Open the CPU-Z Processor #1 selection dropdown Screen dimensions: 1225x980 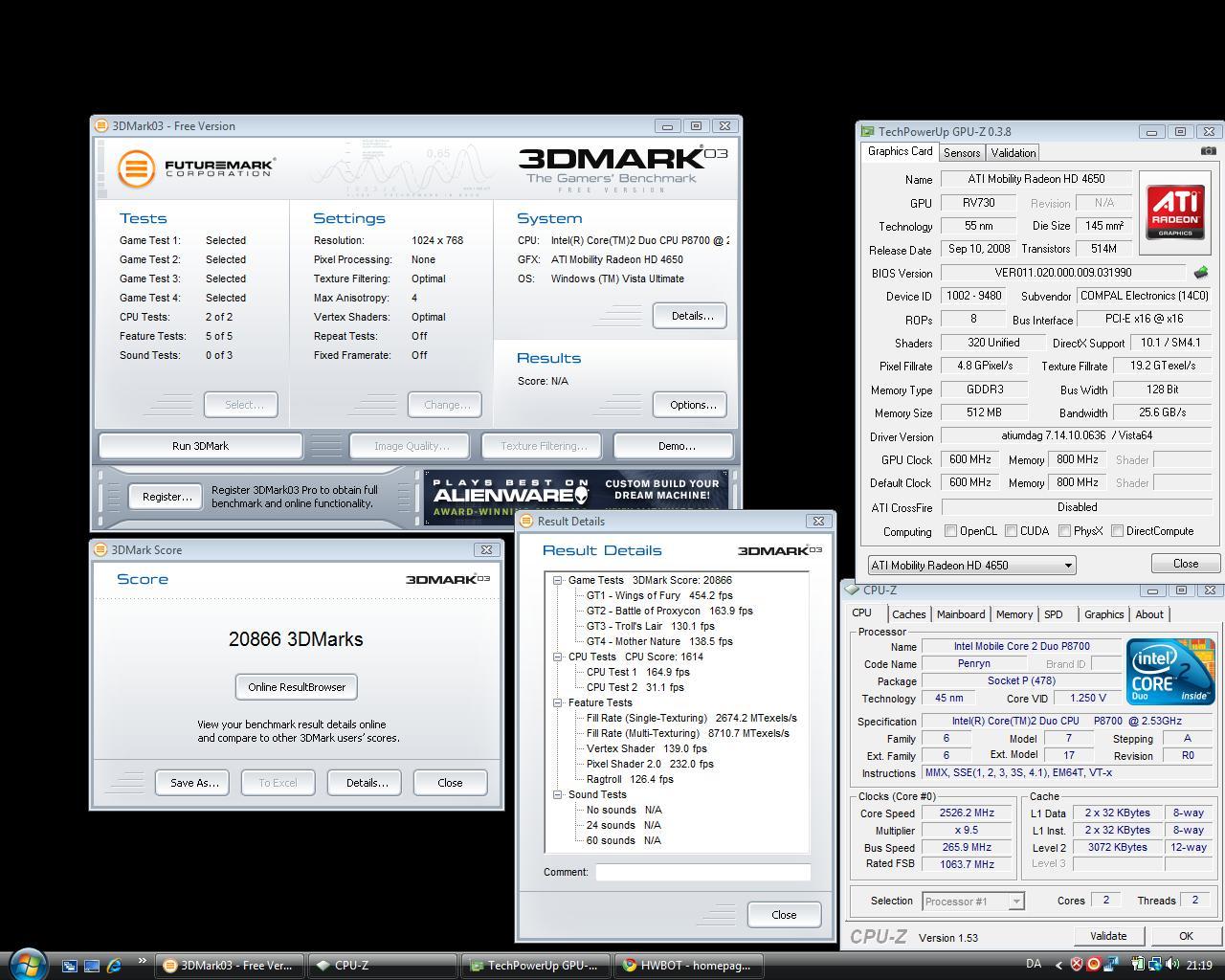click(x=973, y=901)
